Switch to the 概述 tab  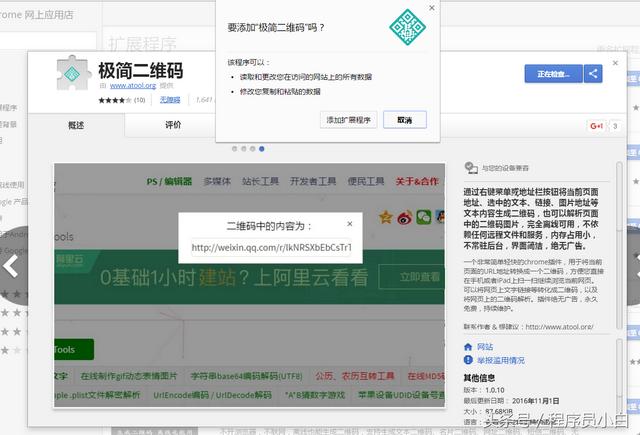click(76, 125)
